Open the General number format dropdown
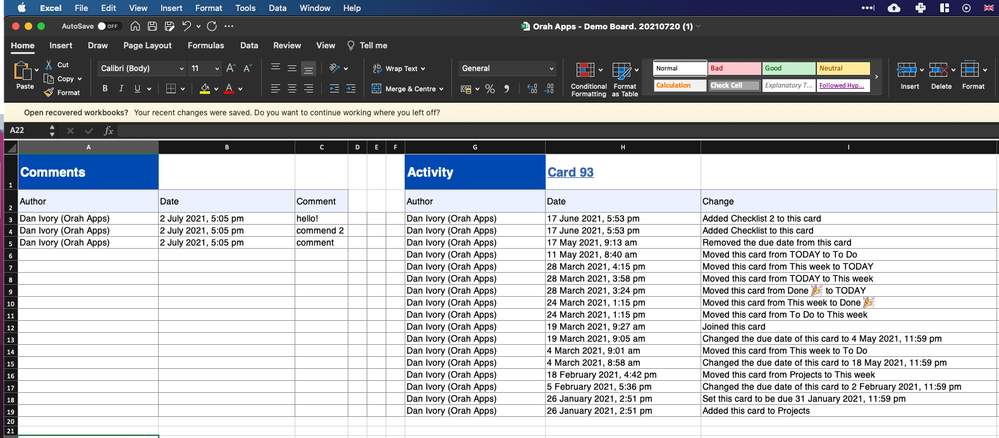The width and height of the screenshot is (999, 438). (507, 68)
